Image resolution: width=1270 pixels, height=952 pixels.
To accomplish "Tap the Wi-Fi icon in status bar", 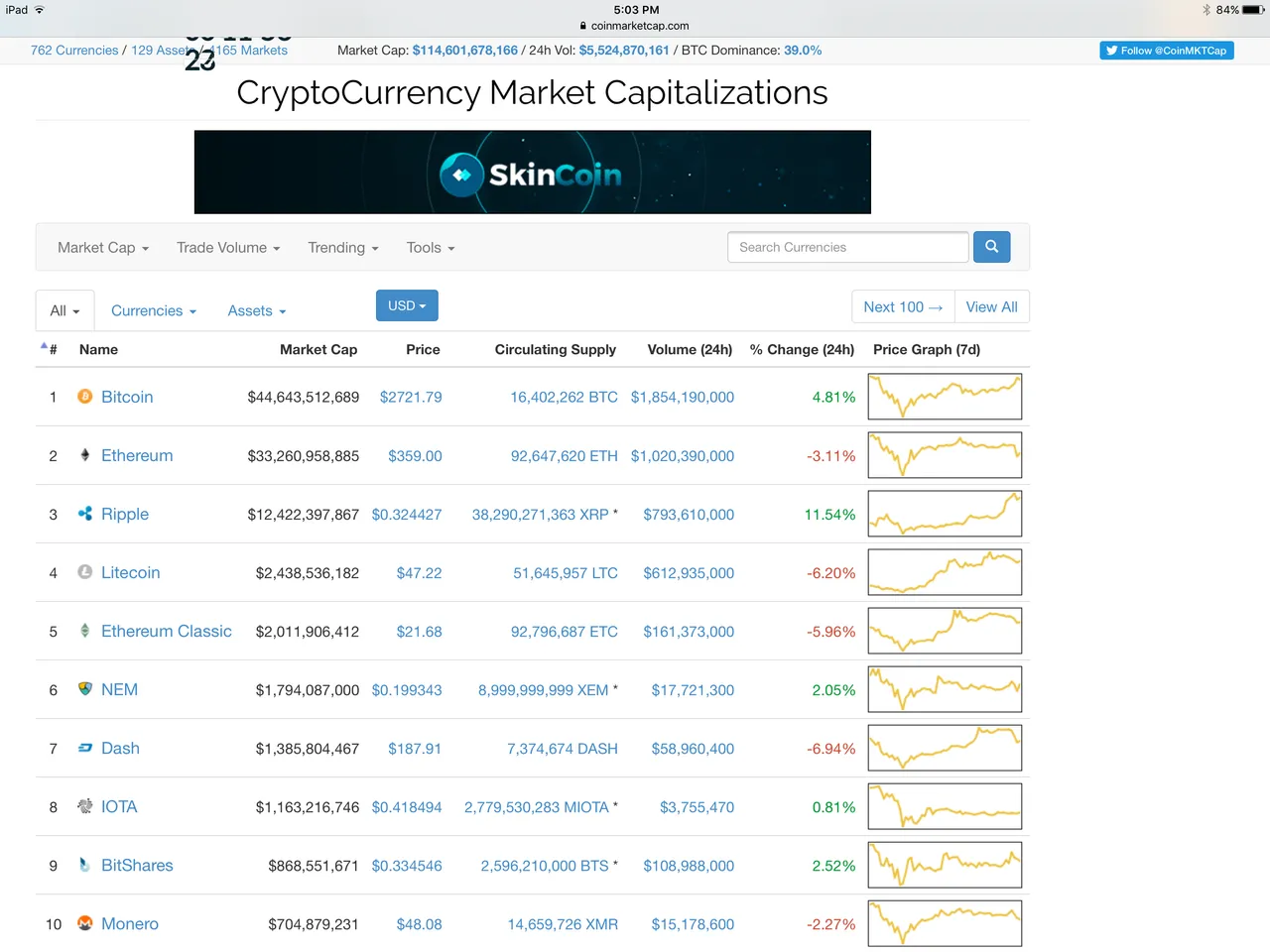I will (40, 10).
